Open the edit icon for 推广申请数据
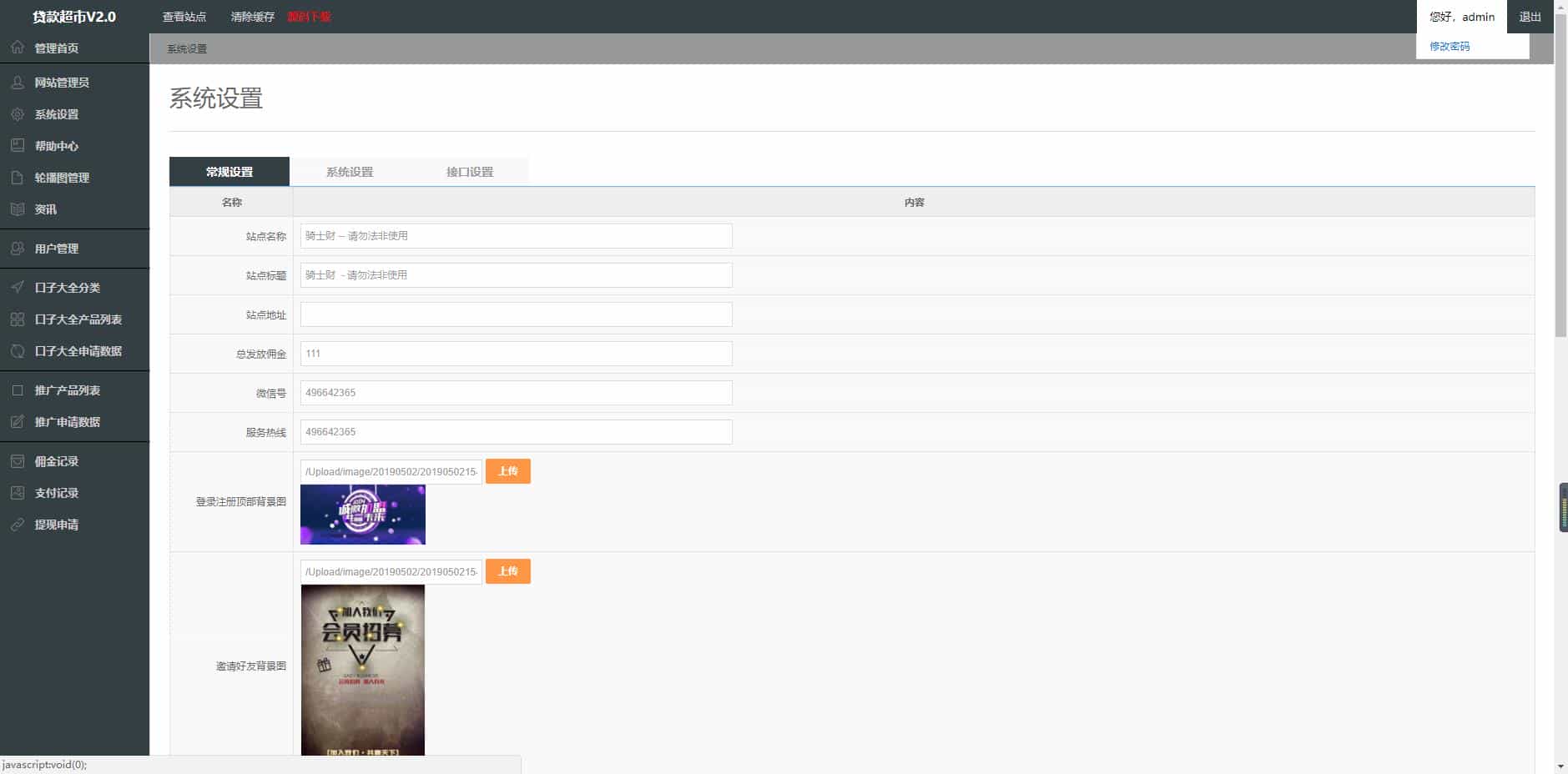The width and height of the screenshot is (1568, 774). point(18,422)
